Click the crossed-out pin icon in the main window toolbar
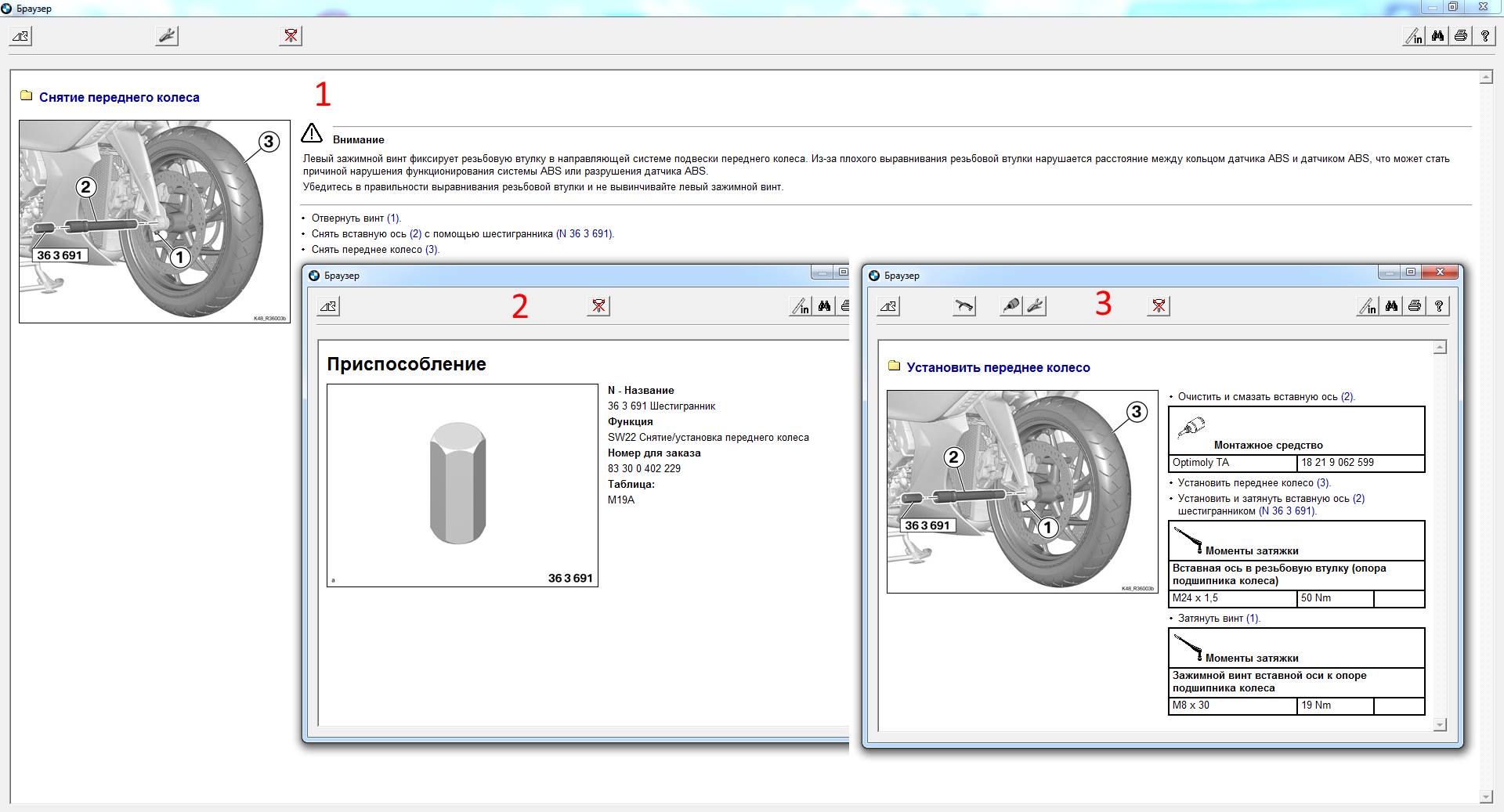Image resolution: width=1504 pixels, height=812 pixels. tap(291, 36)
